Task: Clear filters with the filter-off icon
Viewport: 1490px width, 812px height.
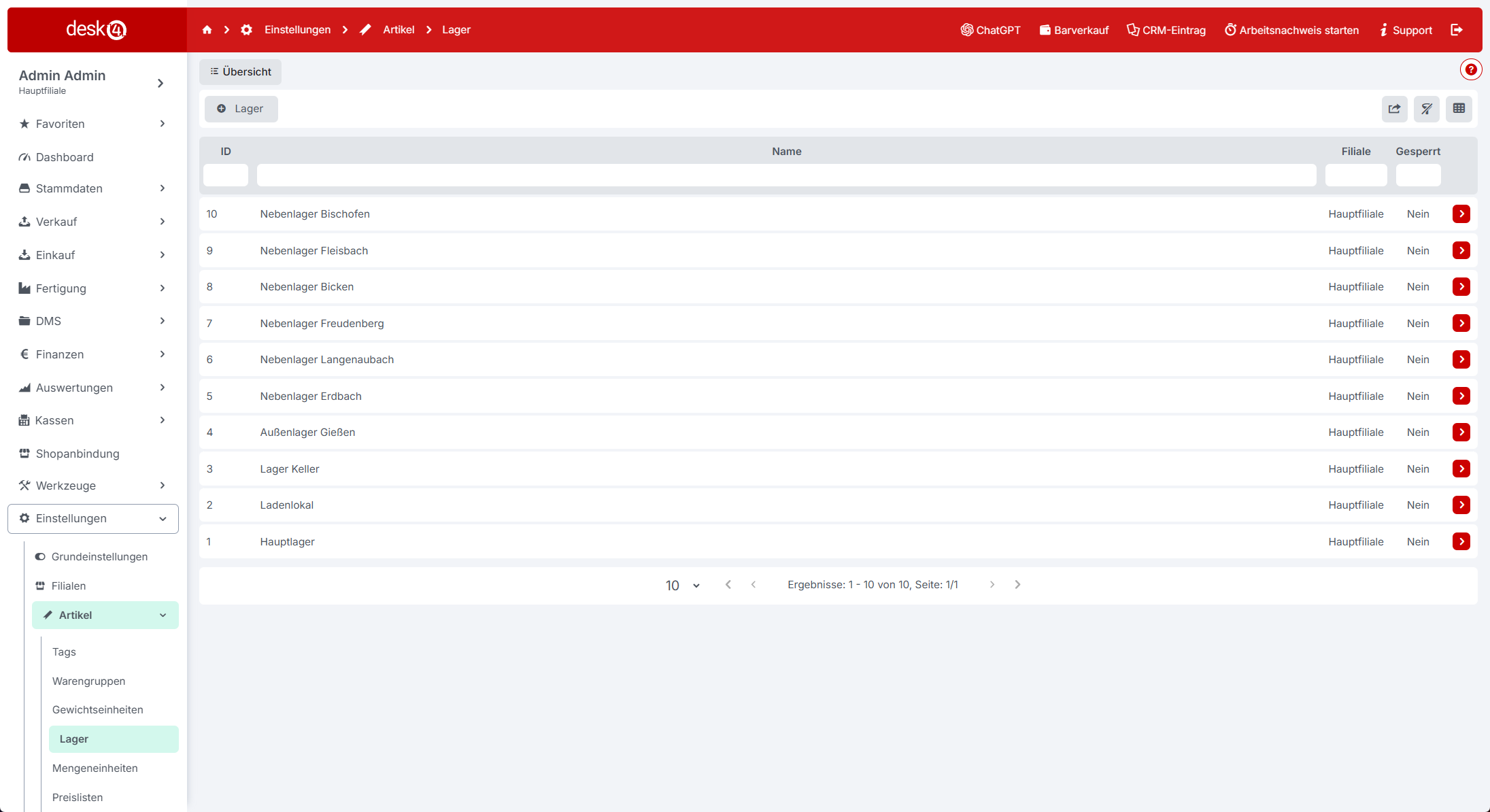Action: click(1426, 109)
